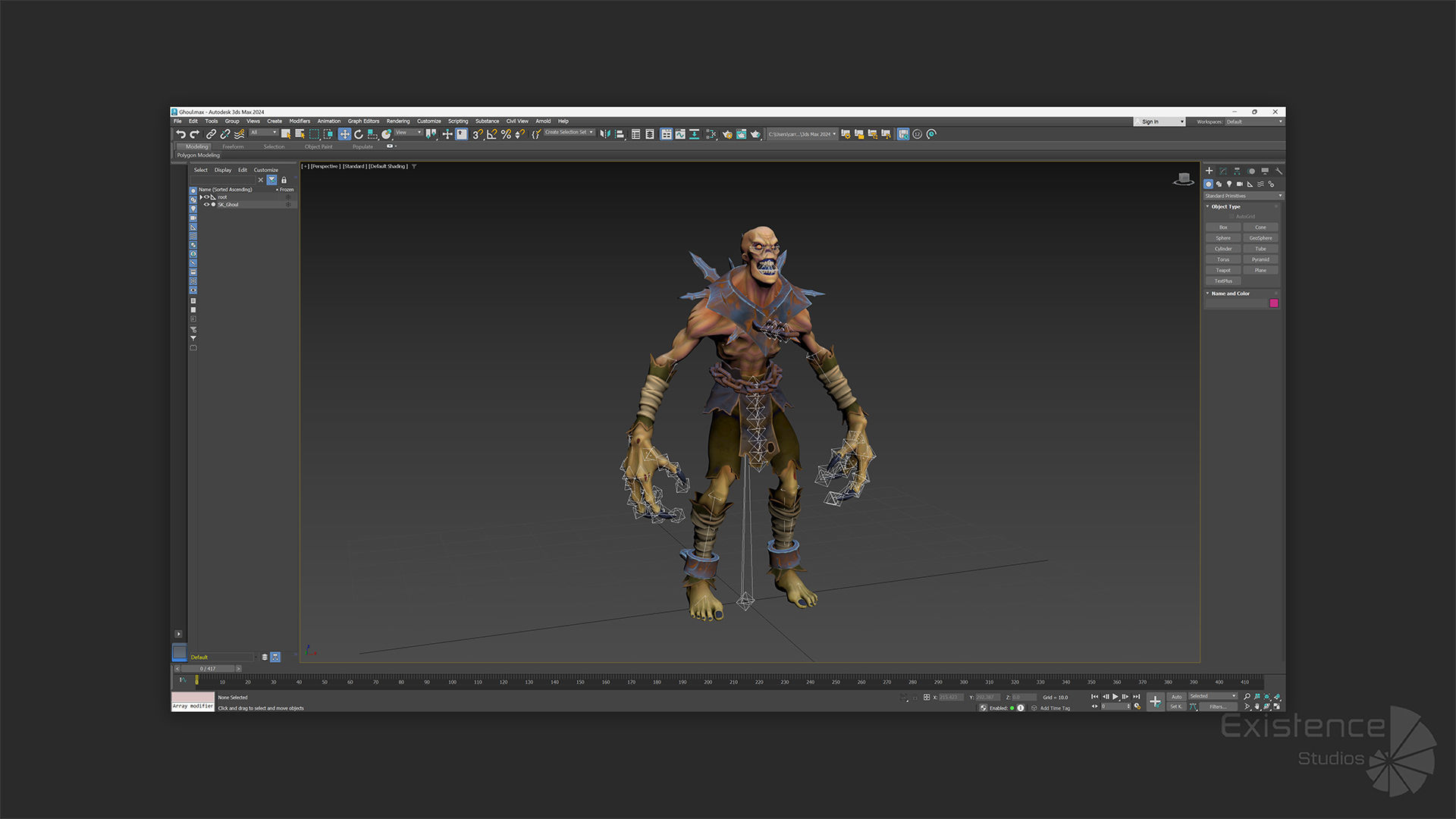Screen dimensions: 1456x819
Task: Click the Render Production teapot icon
Action: coord(755,134)
